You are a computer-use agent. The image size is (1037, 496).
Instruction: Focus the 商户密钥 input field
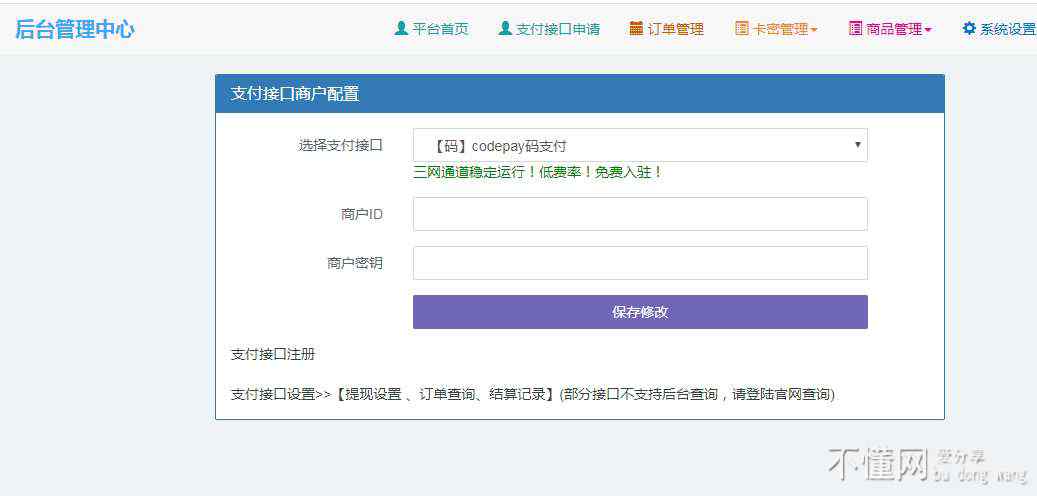click(x=640, y=263)
